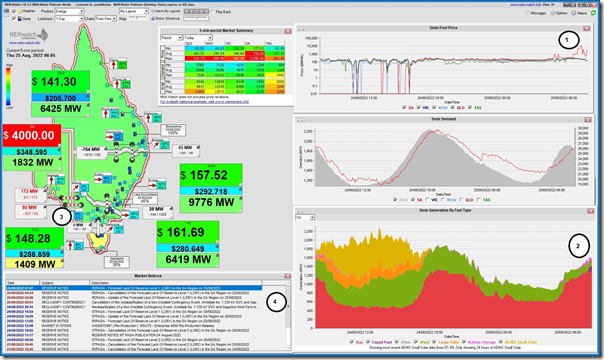This screenshot has width=604, height=360.
Task: Click the SA price box $4000.00
Action: click(32, 136)
